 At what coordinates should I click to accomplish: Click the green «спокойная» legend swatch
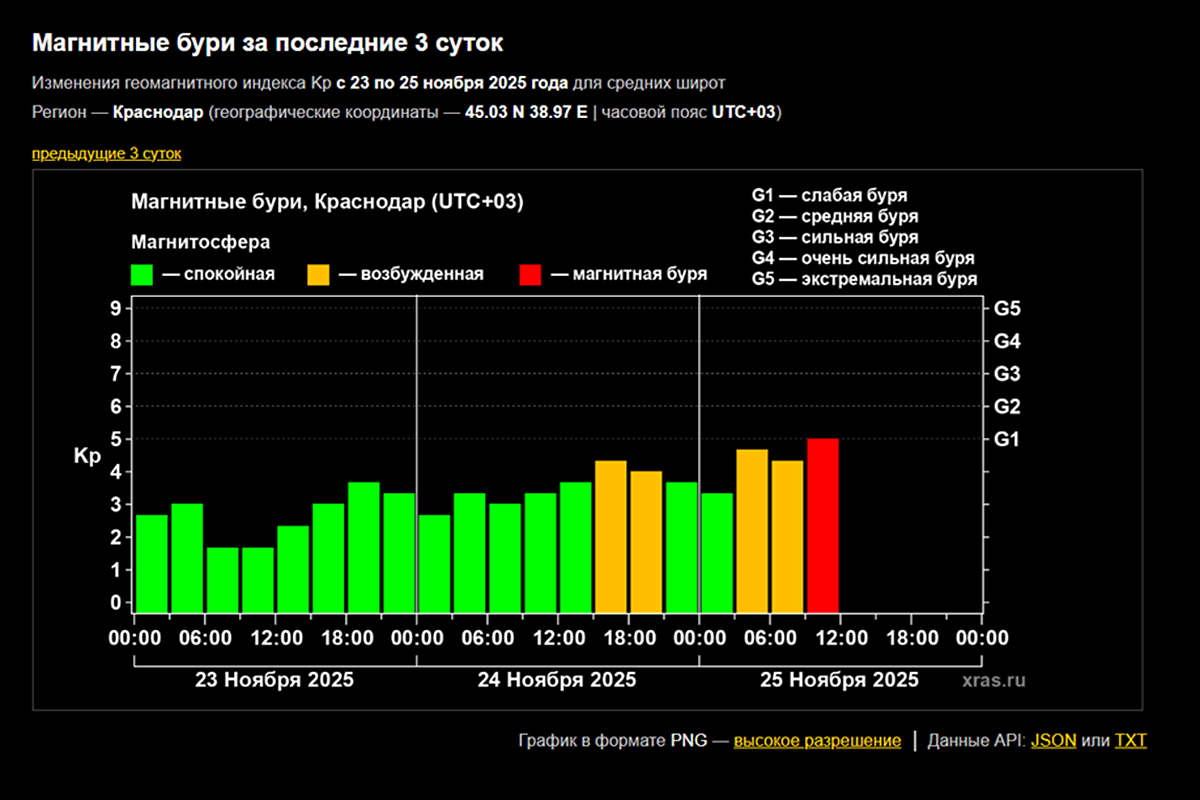[x=142, y=275]
